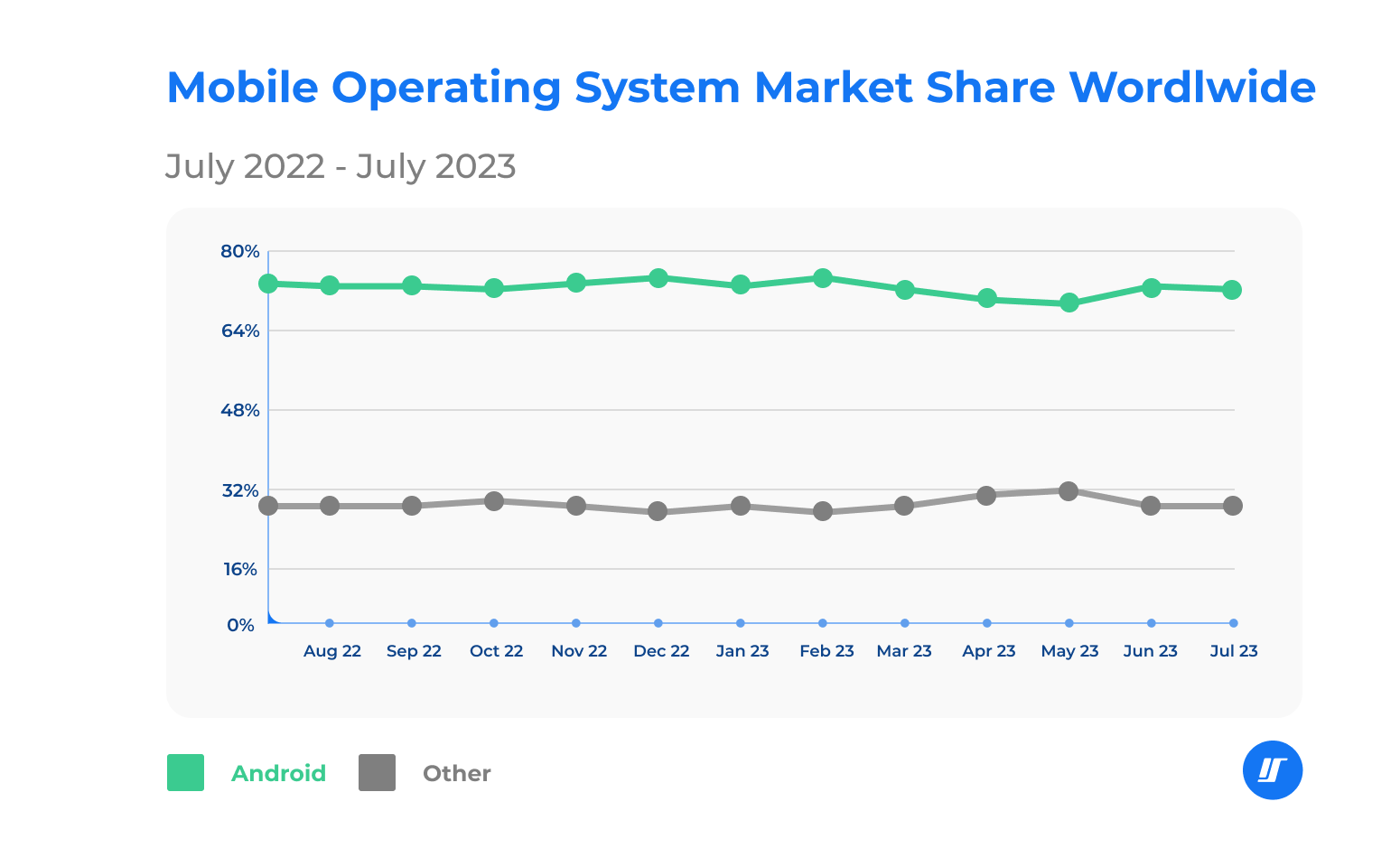Select the Android data point for Feb 23
This screenshot has width=1400, height=848.
click(822, 278)
